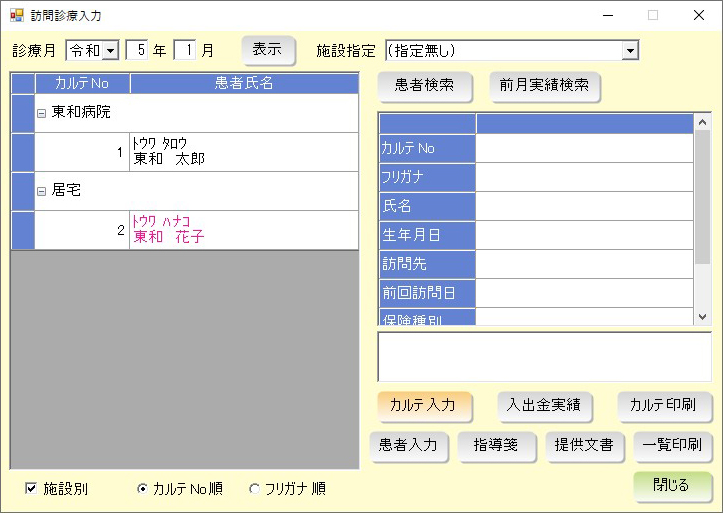The width and height of the screenshot is (723, 513).
Task: Click the カルテ入力 button
Action: click(422, 405)
